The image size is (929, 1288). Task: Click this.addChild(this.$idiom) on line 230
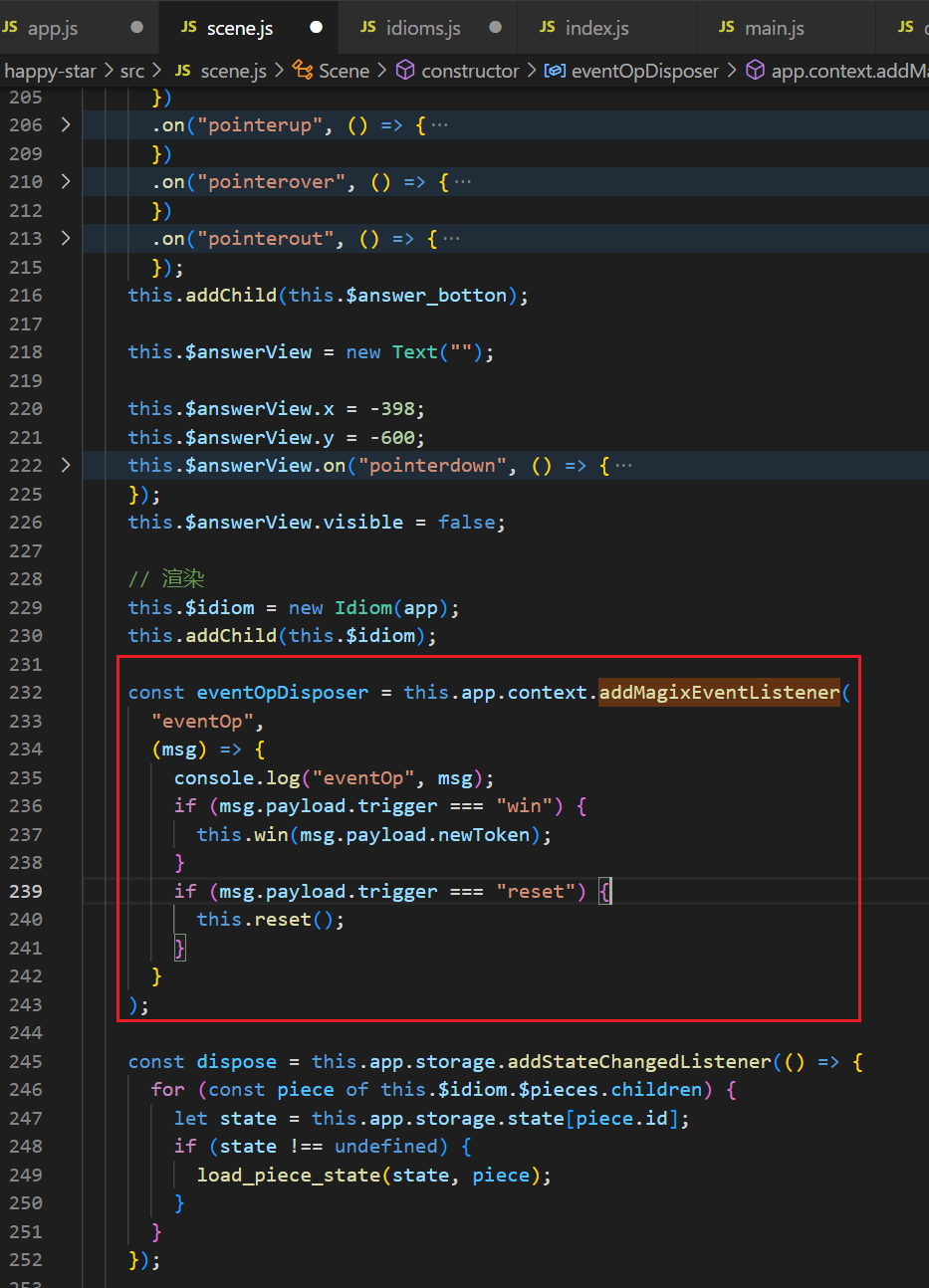point(276,635)
